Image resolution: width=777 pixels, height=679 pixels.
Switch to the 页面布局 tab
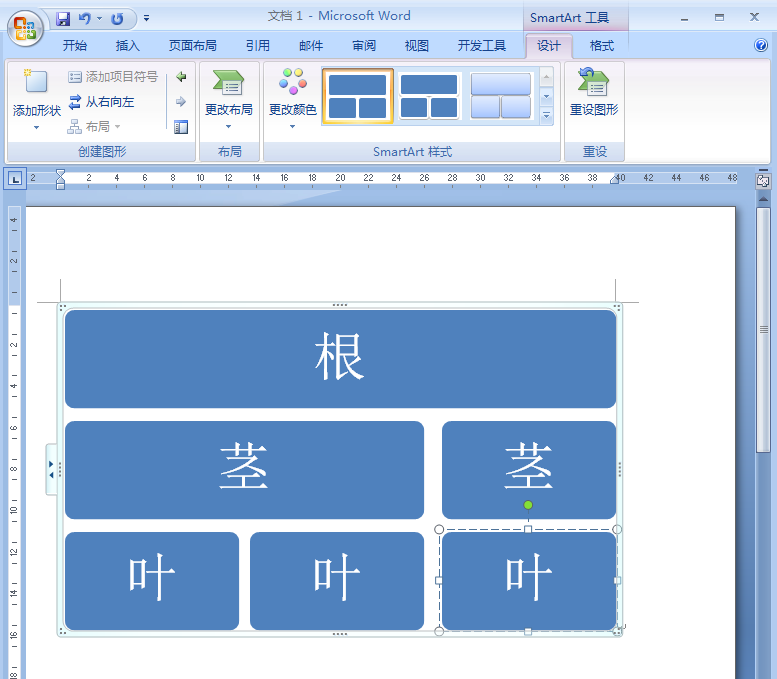[193, 46]
